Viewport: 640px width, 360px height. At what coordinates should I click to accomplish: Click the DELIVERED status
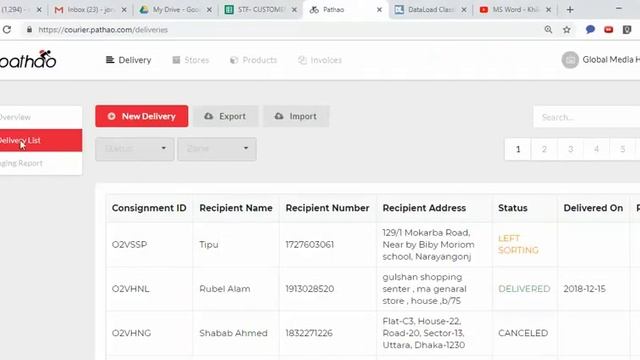click(524, 289)
